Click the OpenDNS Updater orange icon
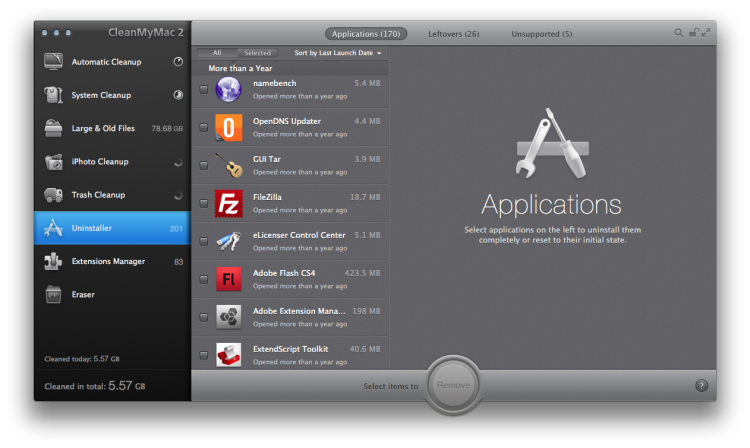 coord(228,128)
